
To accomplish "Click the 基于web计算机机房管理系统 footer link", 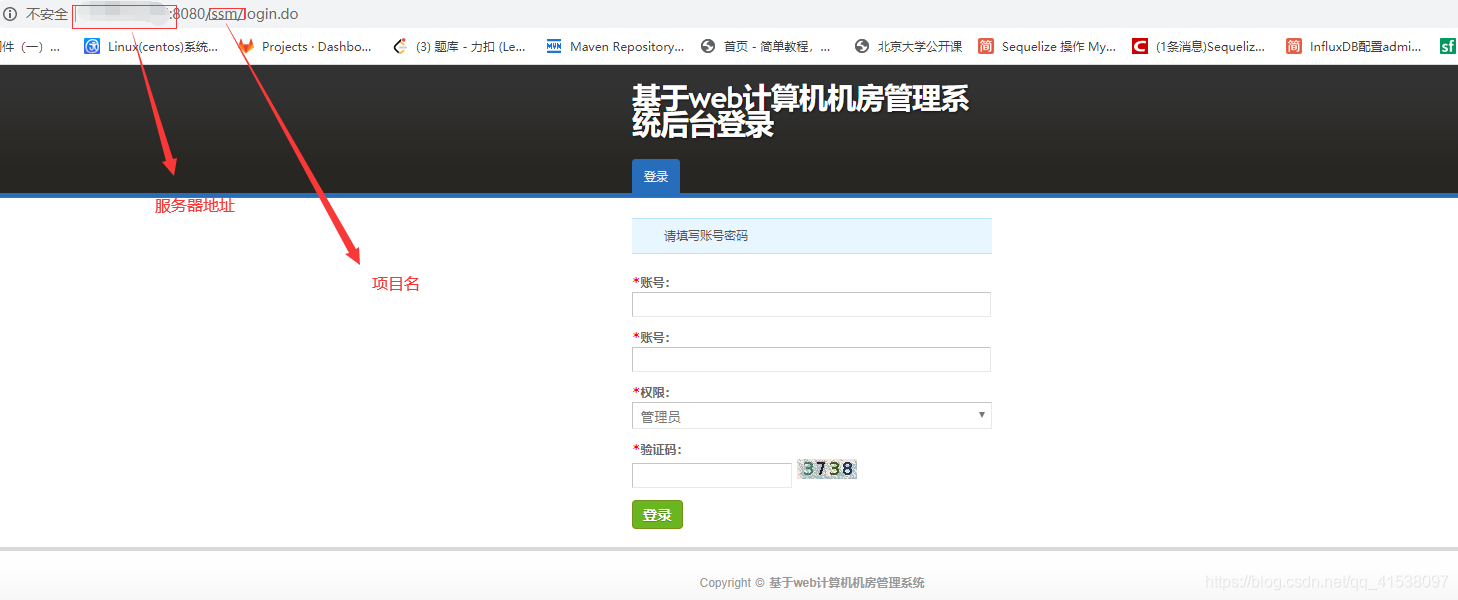I will 847,583.
